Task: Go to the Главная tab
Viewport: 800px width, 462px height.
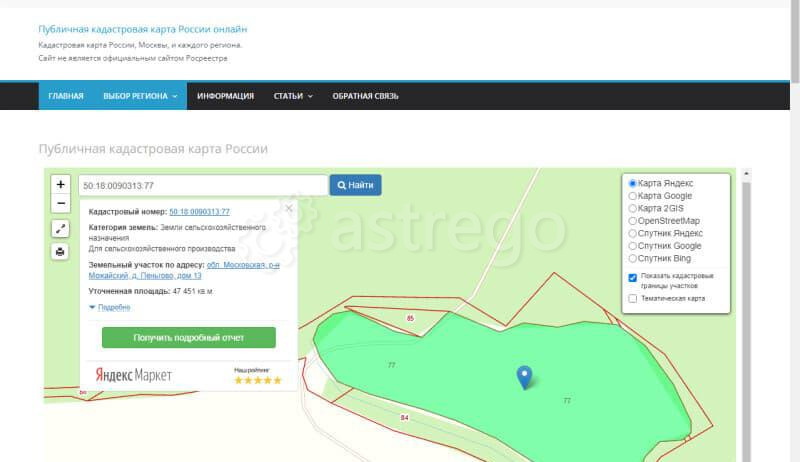Action: click(66, 96)
